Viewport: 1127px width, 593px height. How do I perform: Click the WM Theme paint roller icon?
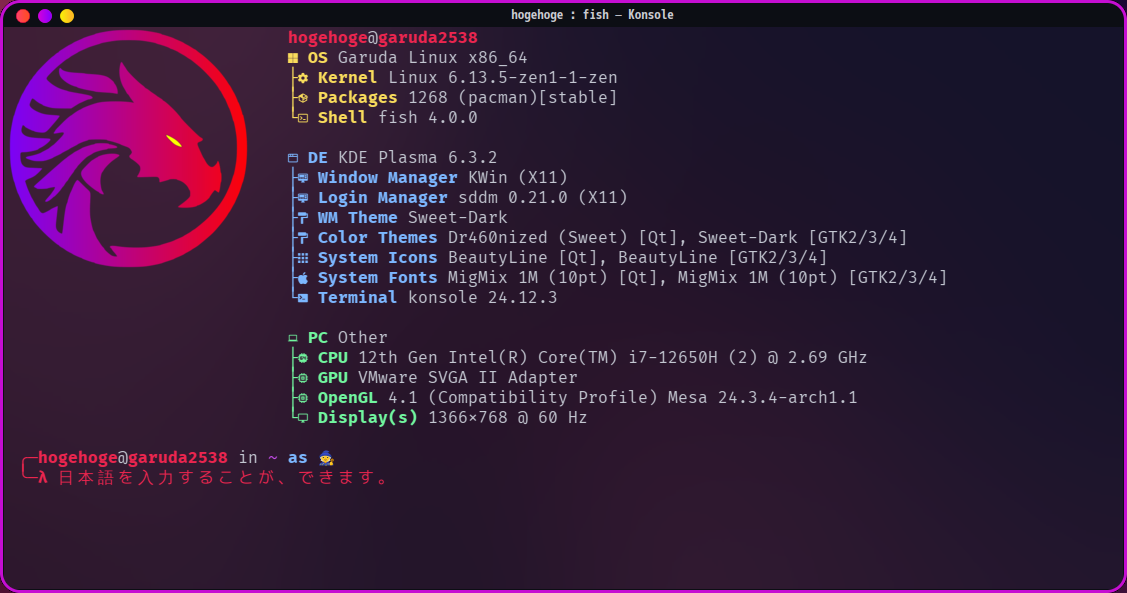tap(303, 218)
